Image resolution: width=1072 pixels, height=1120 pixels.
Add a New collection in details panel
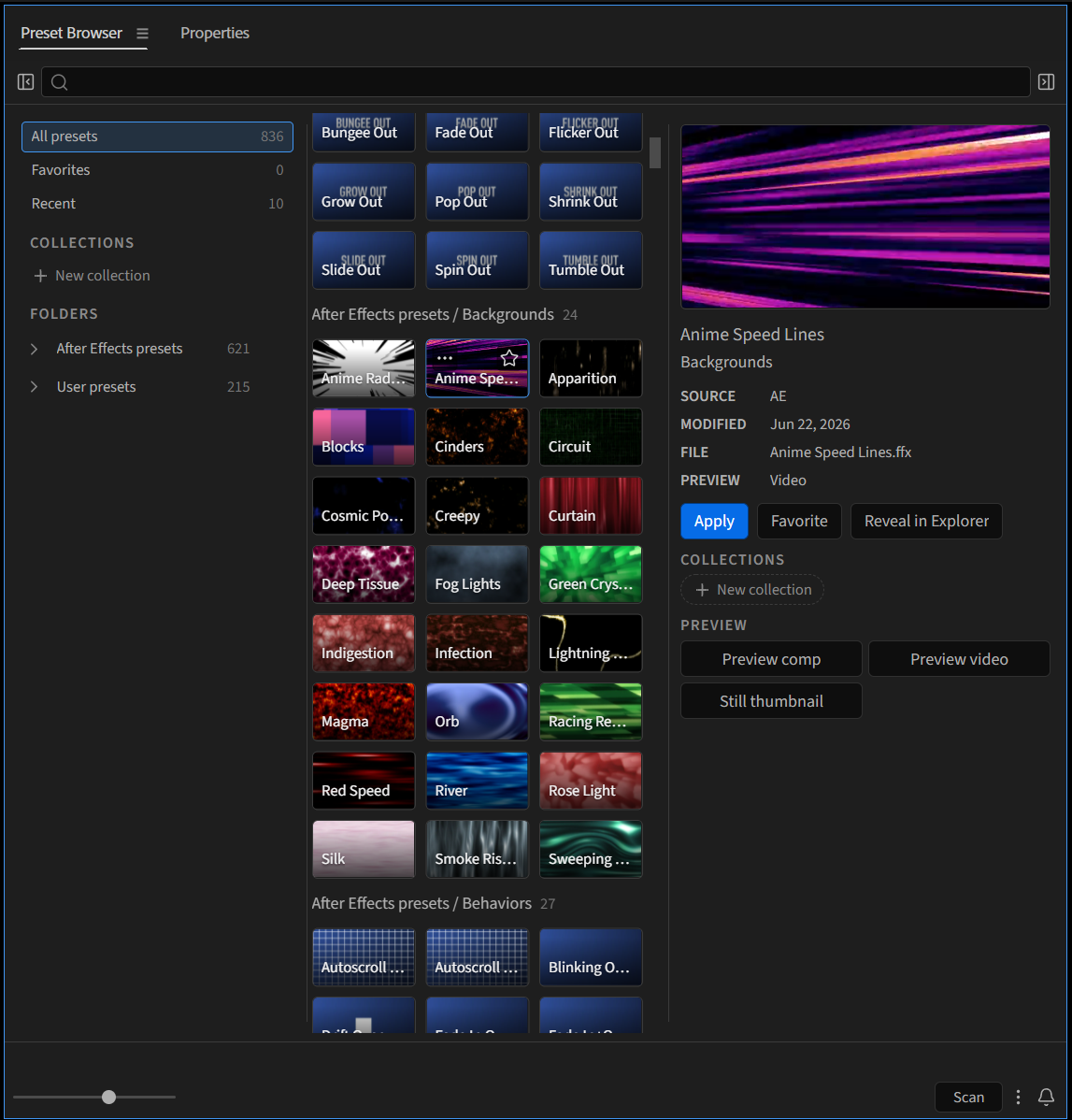pyautogui.click(x=752, y=590)
